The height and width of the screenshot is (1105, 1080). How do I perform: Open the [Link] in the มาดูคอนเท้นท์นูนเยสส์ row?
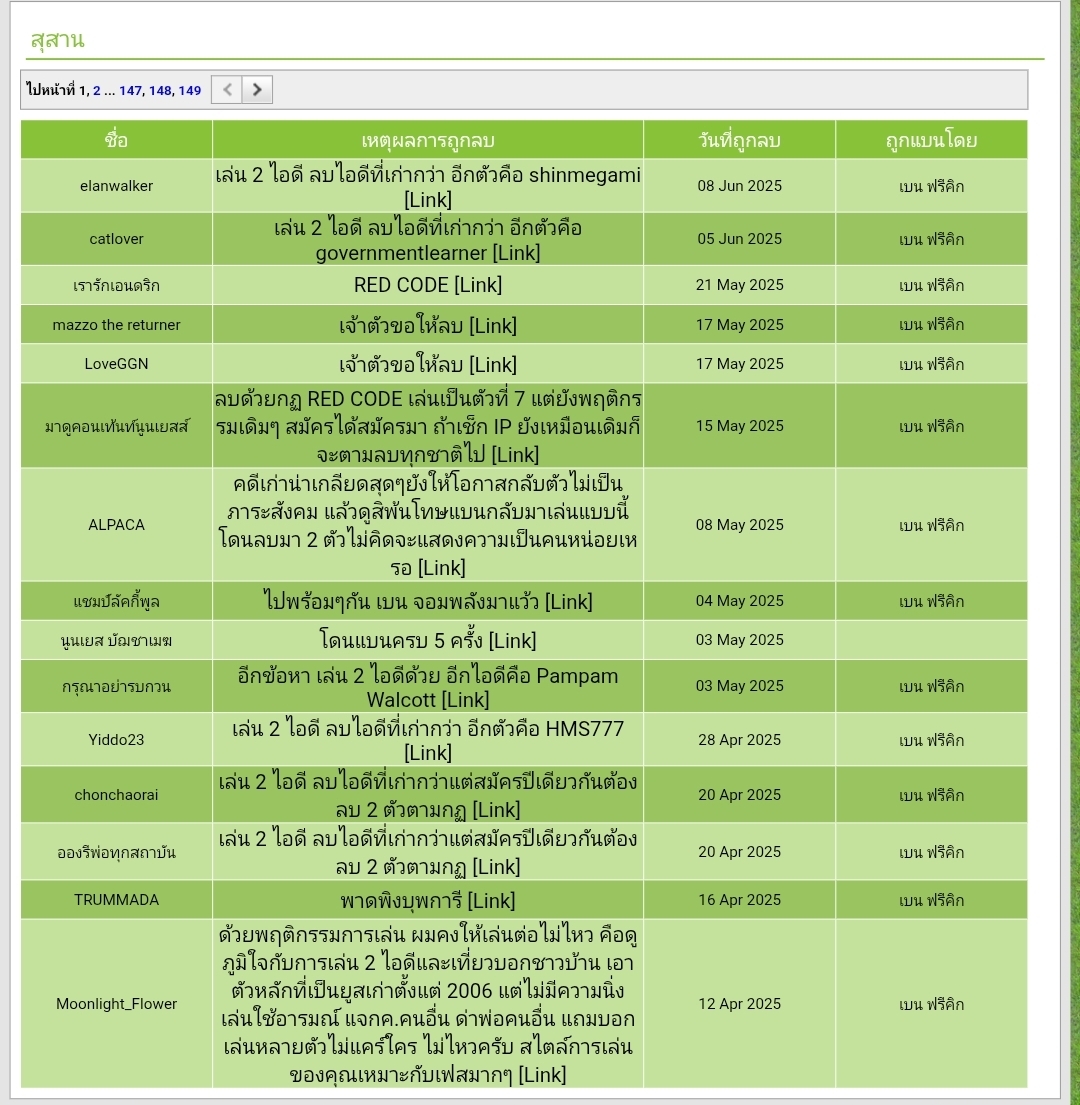(515, 455)
